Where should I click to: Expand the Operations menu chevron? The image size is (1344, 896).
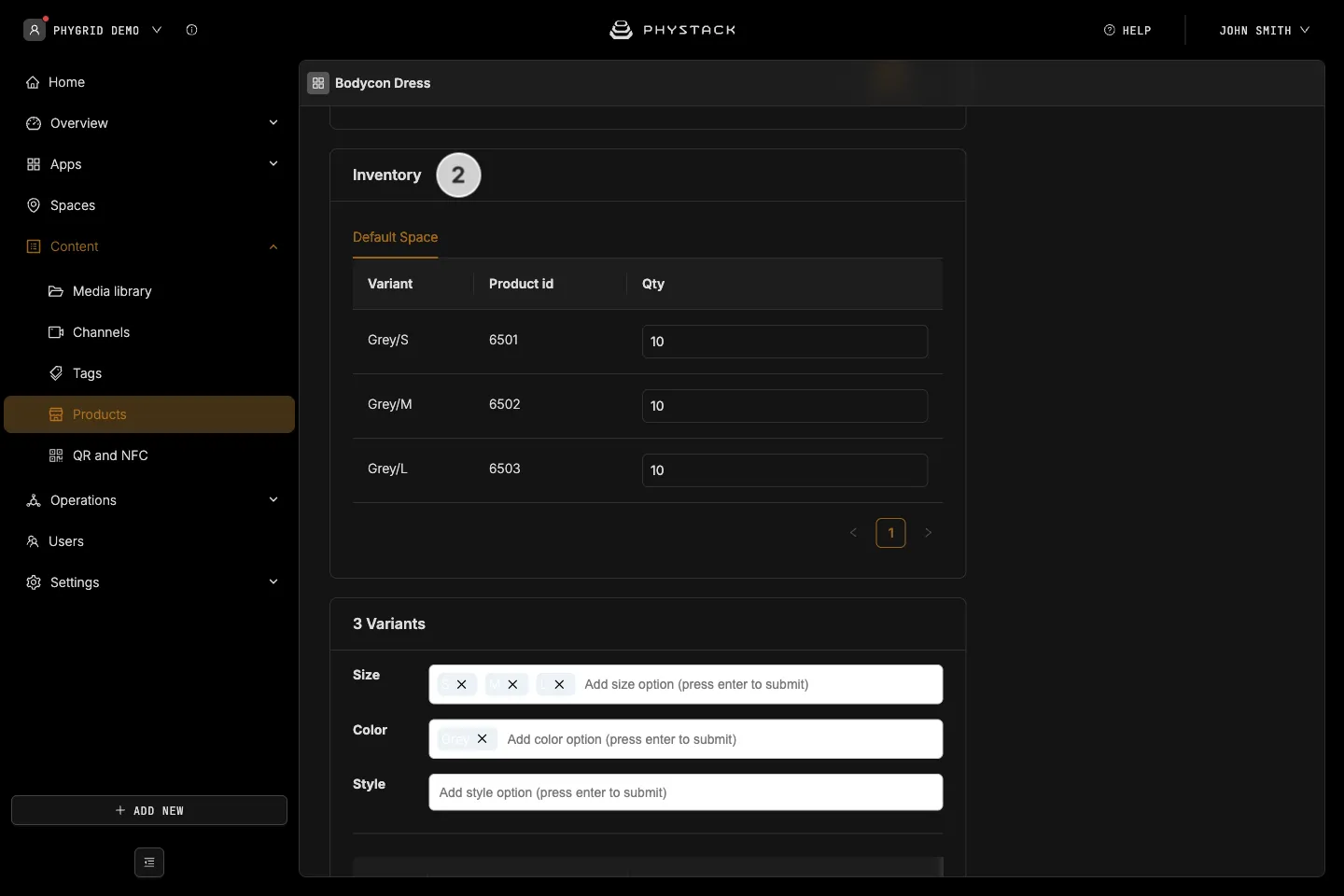click(x=273, y=500)
